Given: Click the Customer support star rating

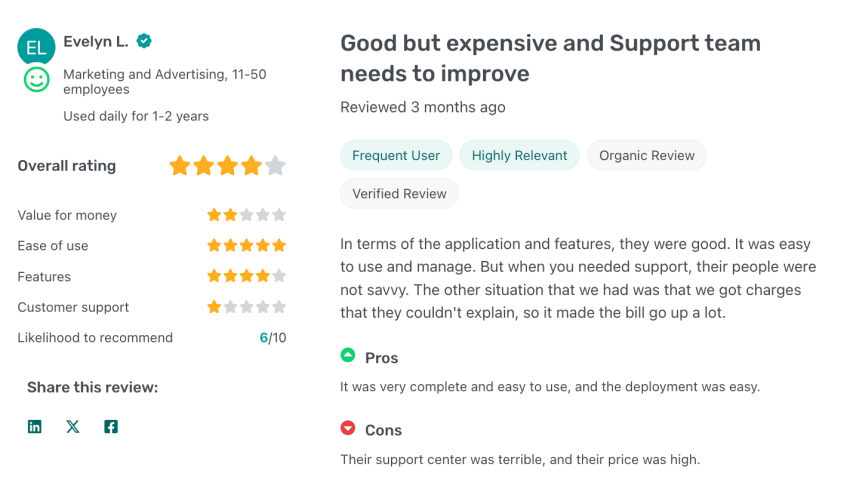Looking at the screenshot, I should pos(246,308).
